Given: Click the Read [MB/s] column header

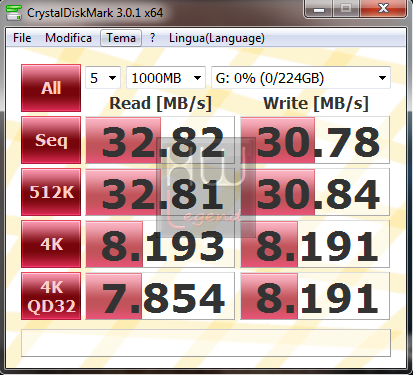Looking at the screenshot, I should (x=161, y=103).
